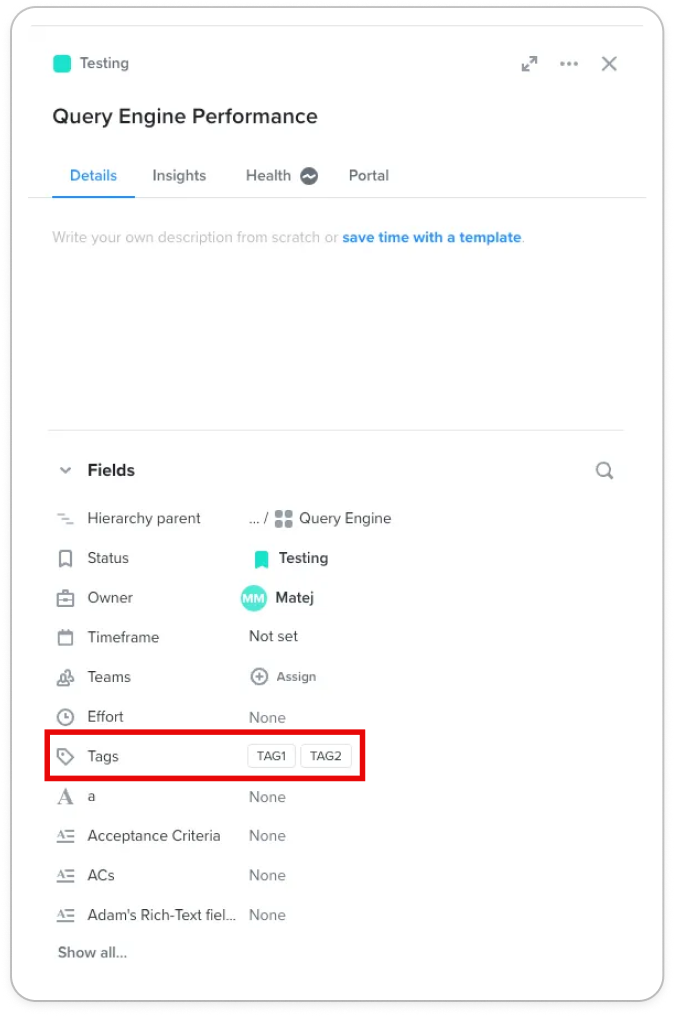This screenshot has width=675, height=1016.
Task: Click the Acceptance Criteria field label
Action: (154, 836)
